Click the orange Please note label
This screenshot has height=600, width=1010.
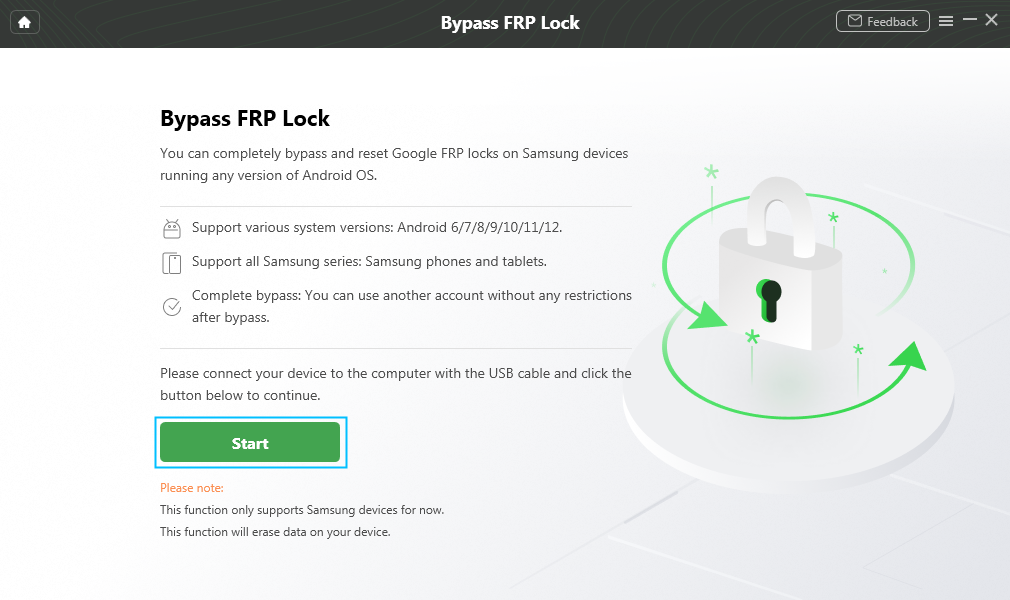pyautogui.click(x=192, y=488)
